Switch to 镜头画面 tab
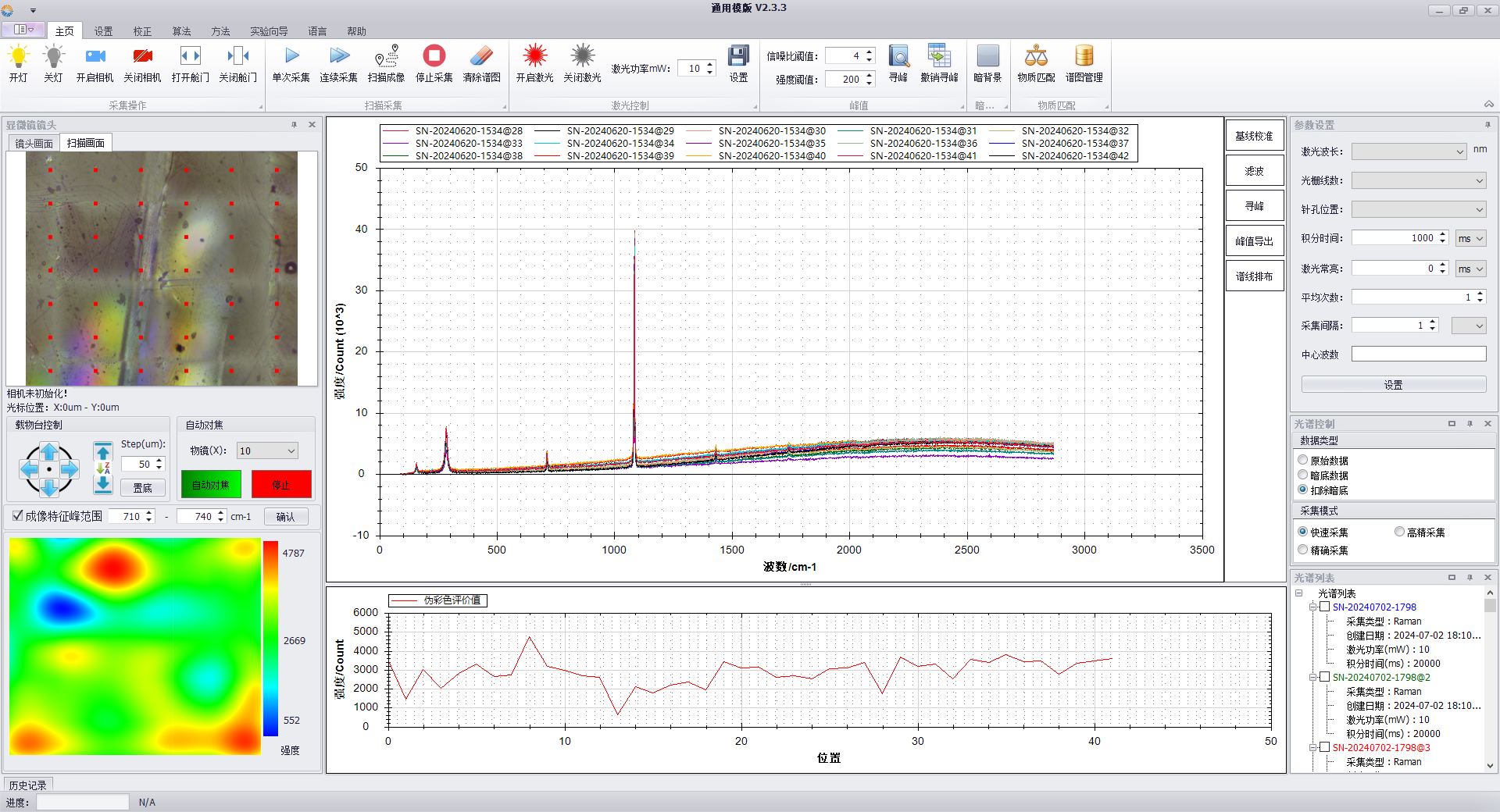 34,143
